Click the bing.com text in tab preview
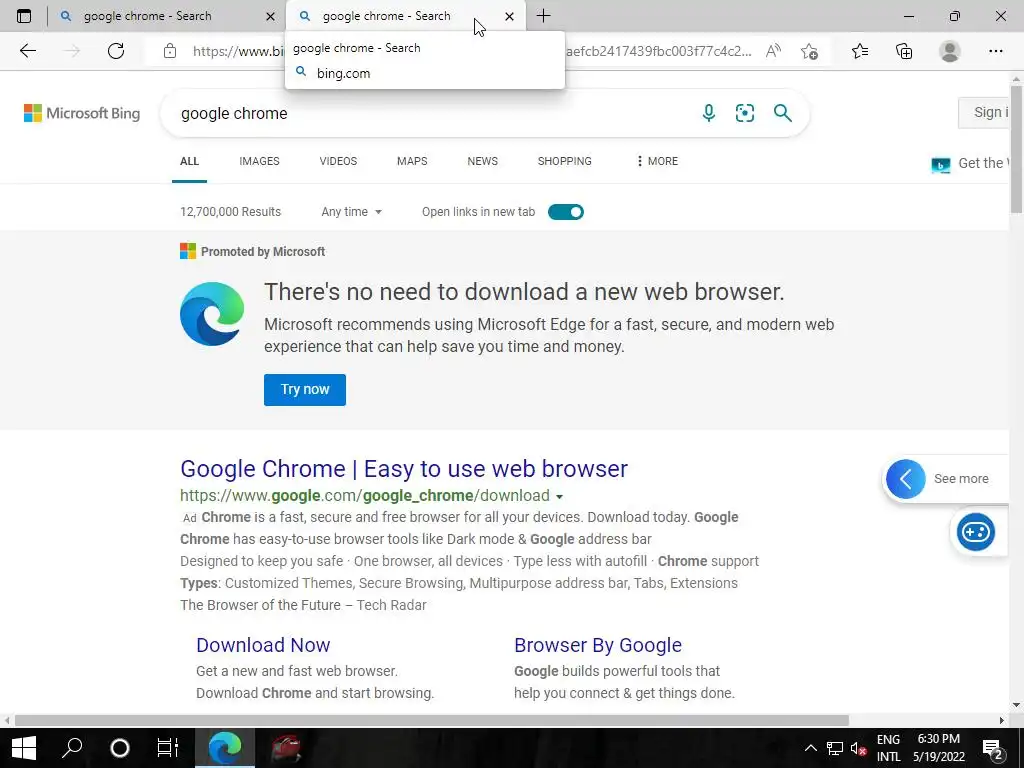This screenshot has height=768, width=1024. [344, 73]
